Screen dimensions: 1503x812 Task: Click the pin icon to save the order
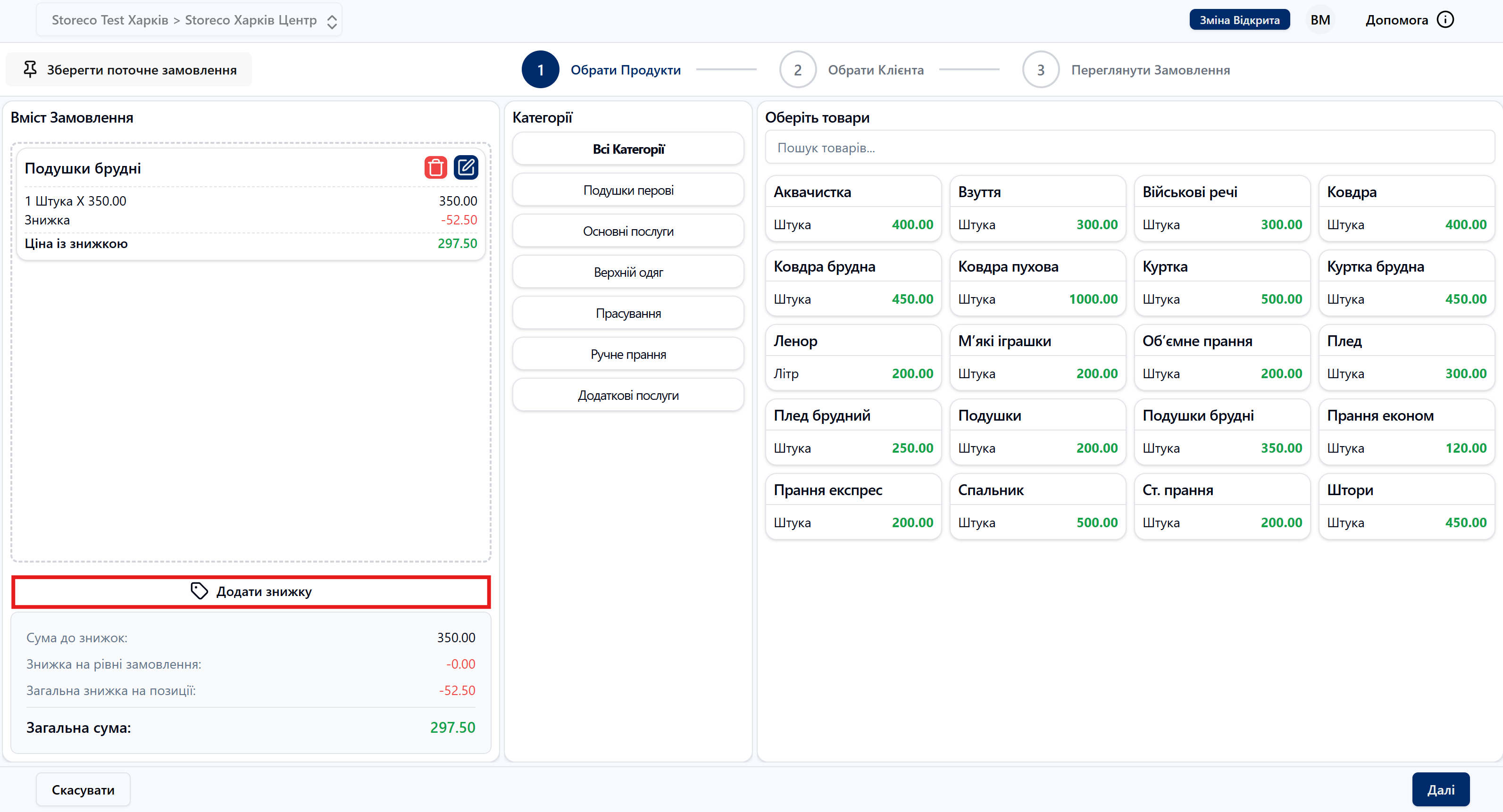click(x=30, y=69)
